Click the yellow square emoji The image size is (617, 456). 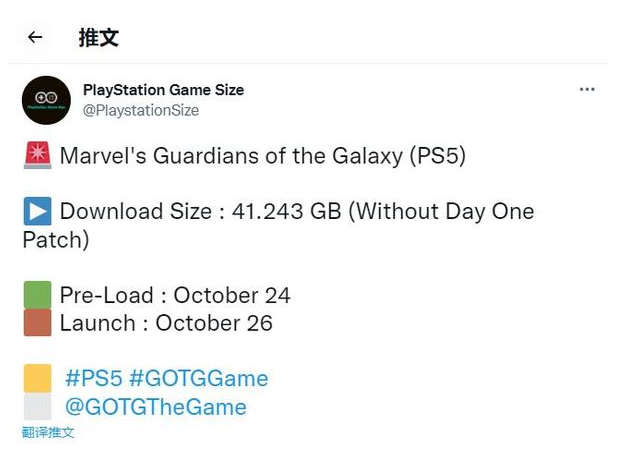pos(37,378)
